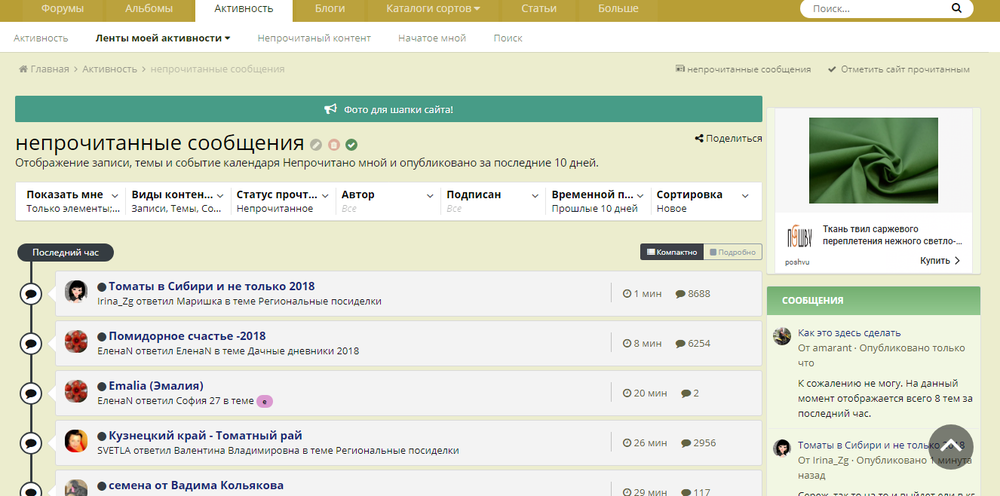This screenshot has width=1000, height=496.
Task: Click the home icon in breadcrumb
Action: [23, 69]
